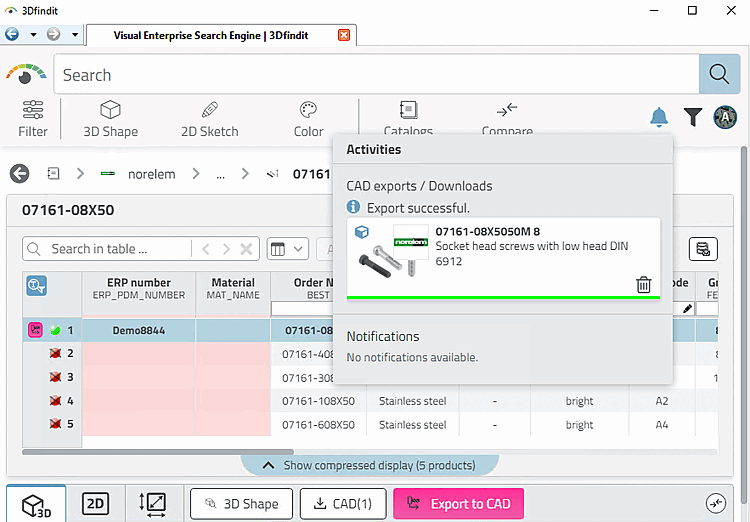Screen dimensions: 750x522
Task: Click the CAD(1) download button
Action: 343,503
